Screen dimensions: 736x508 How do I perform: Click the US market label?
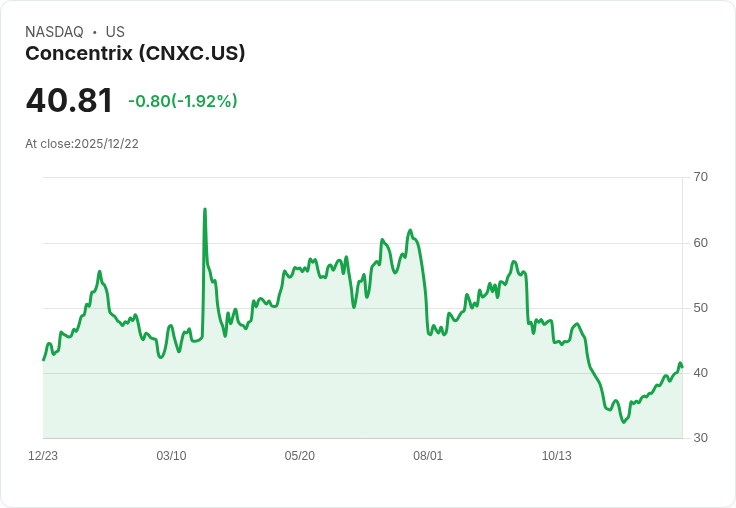(x=115, y=32)
